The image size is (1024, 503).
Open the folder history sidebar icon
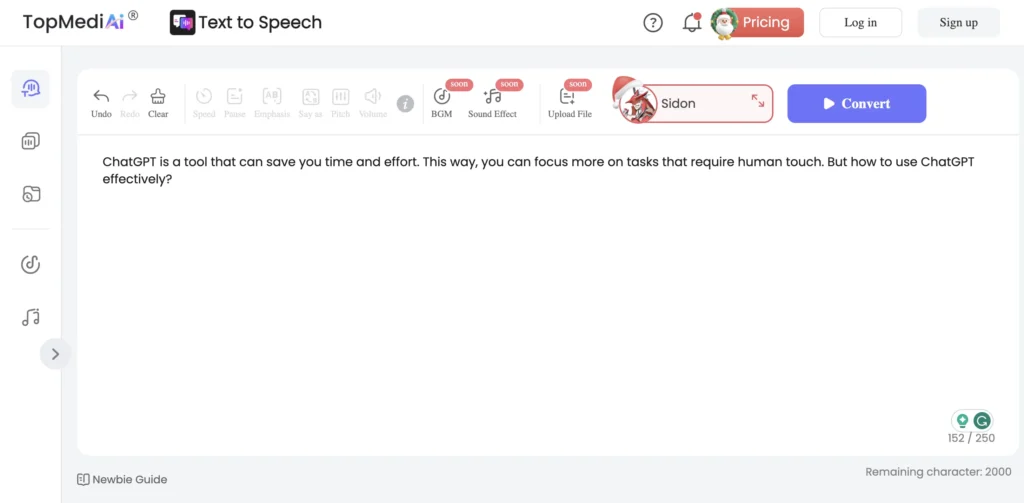click(x=31, y=194)
